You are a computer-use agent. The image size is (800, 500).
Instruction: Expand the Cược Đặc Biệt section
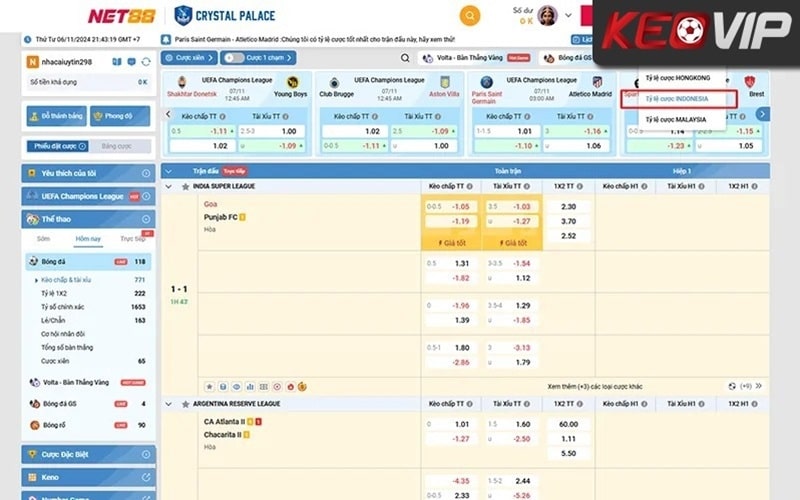tap(88, 454)
